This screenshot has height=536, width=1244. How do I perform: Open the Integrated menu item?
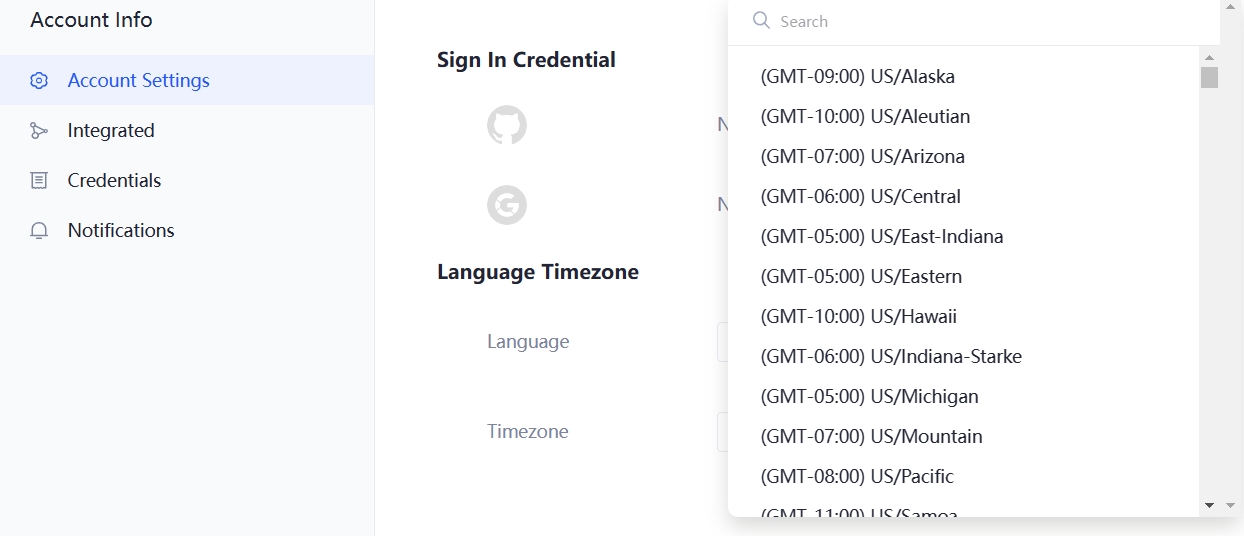111,131
